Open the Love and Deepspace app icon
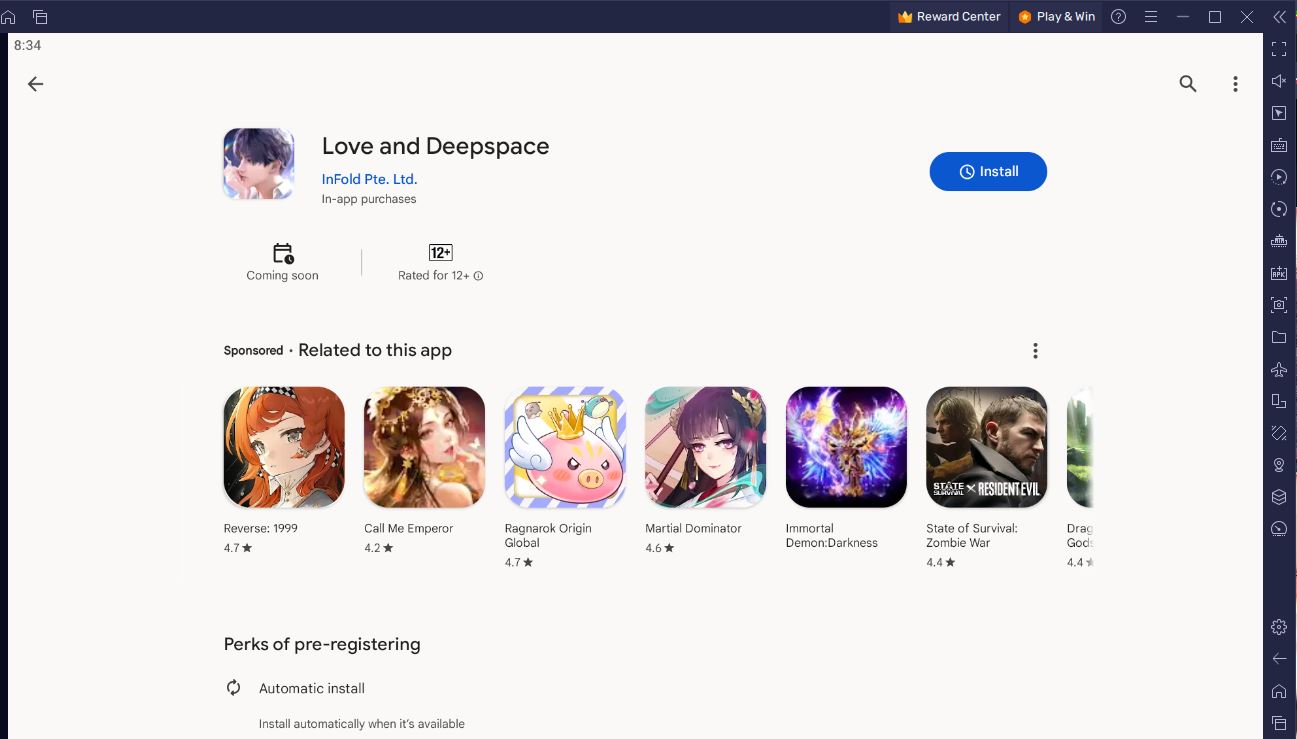 point(258,163)
